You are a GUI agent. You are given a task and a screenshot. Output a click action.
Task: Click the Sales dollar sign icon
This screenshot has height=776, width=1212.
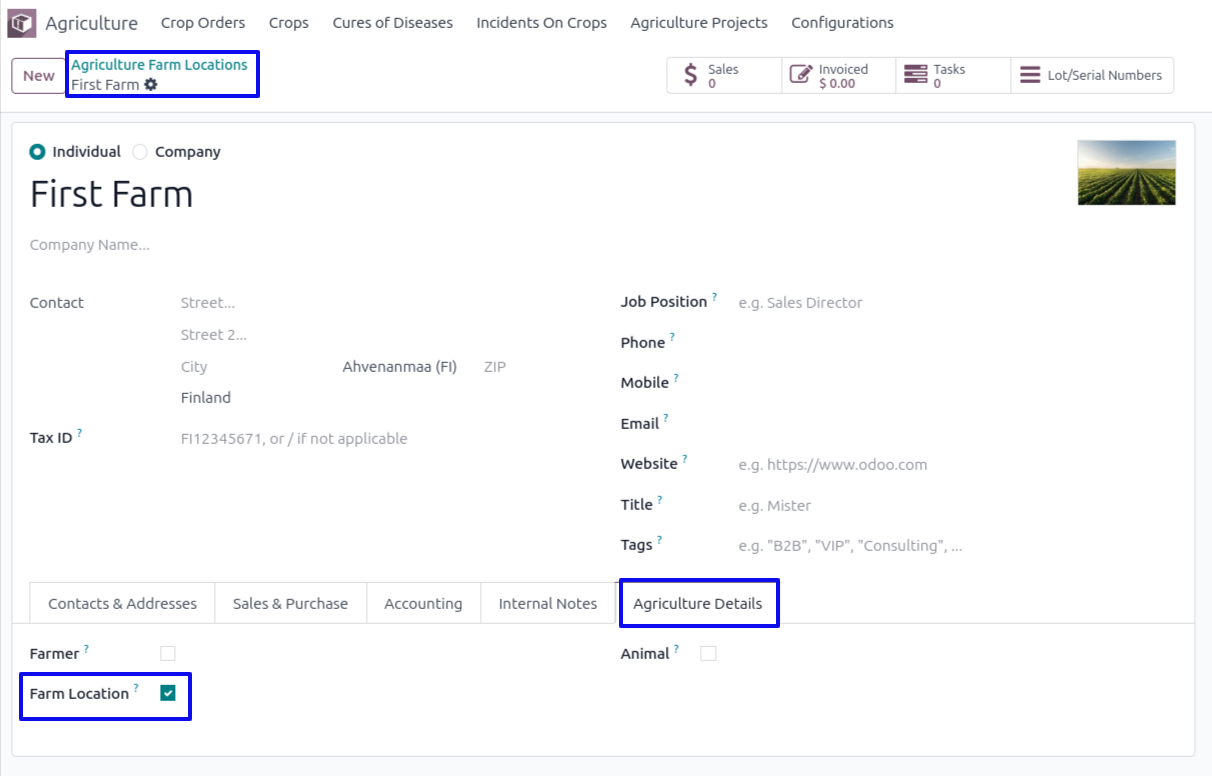pyautogui.click(x=690, y=75)
